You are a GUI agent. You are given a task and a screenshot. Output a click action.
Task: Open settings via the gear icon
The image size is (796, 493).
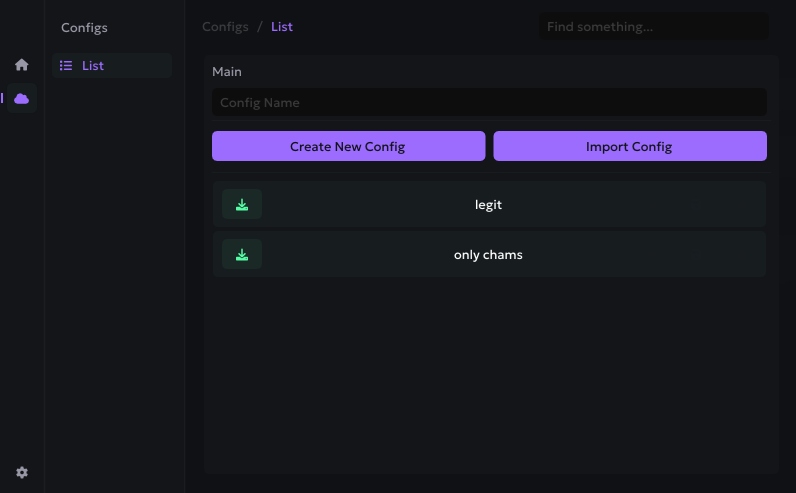point(22,472)
